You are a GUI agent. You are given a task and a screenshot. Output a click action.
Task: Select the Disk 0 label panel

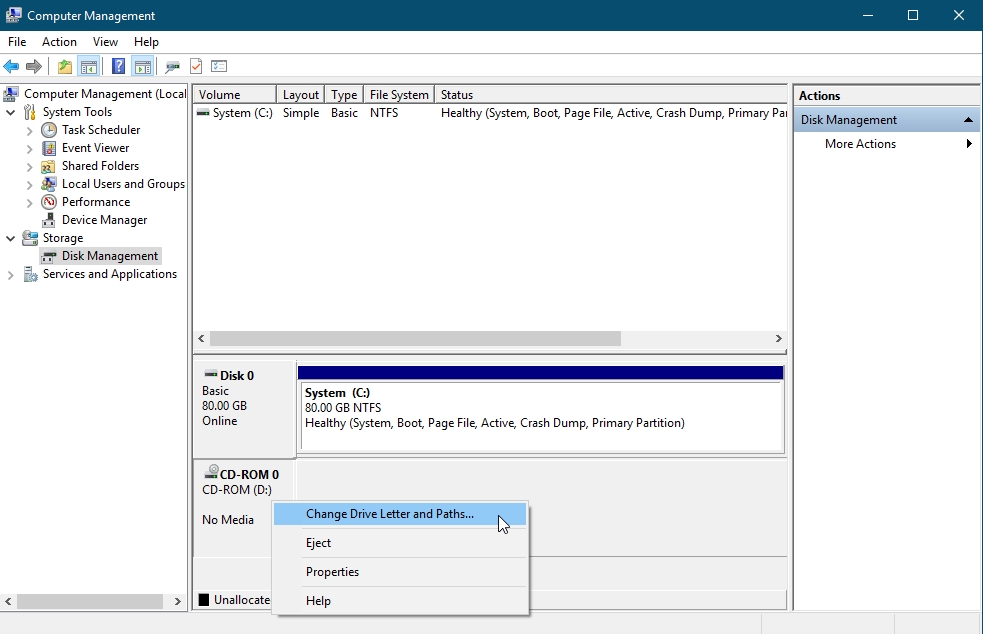[244, 408]
